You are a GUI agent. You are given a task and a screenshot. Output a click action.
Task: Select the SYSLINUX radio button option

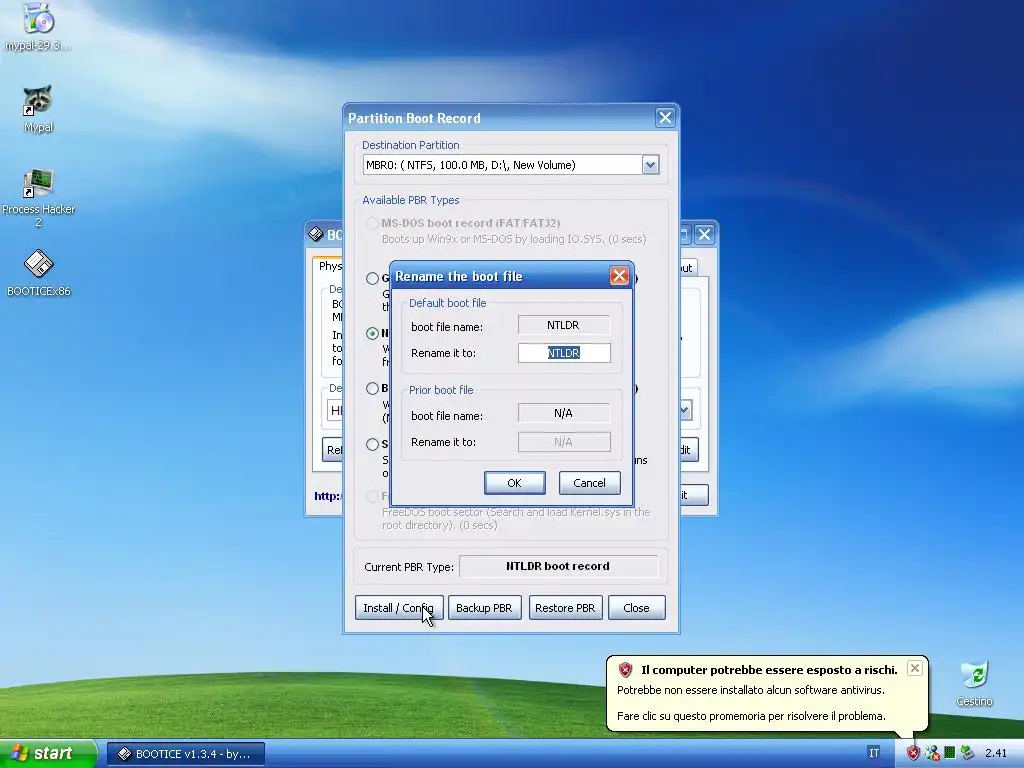click(372, 444)
